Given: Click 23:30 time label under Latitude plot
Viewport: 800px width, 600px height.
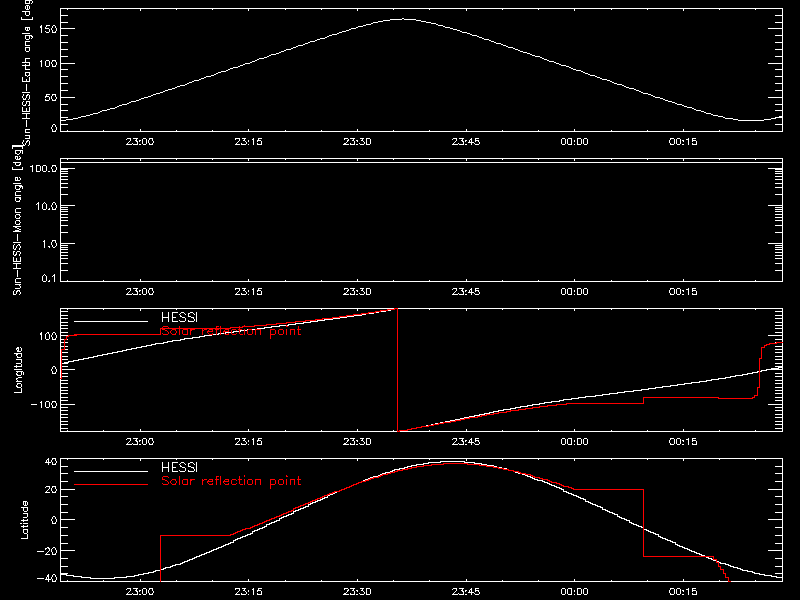Looking at the screenshot, I should 357,591.
